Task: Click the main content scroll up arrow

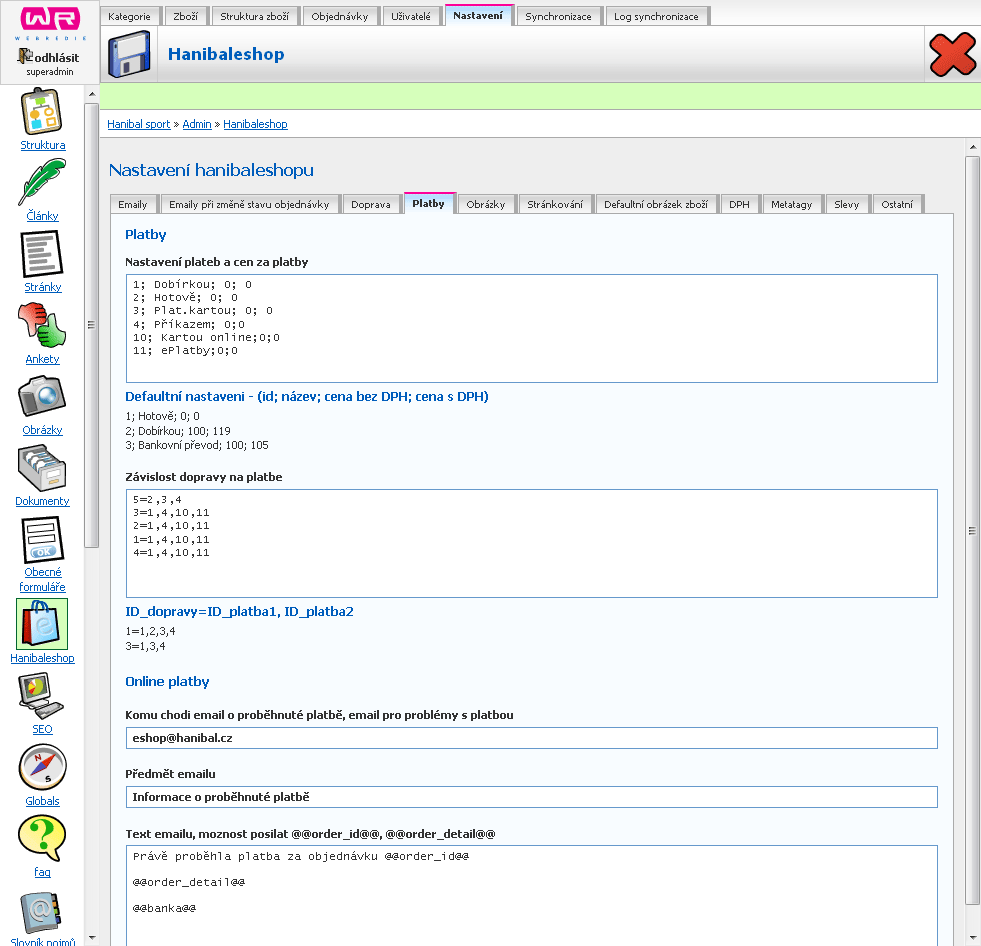Action: click(972, 148)
